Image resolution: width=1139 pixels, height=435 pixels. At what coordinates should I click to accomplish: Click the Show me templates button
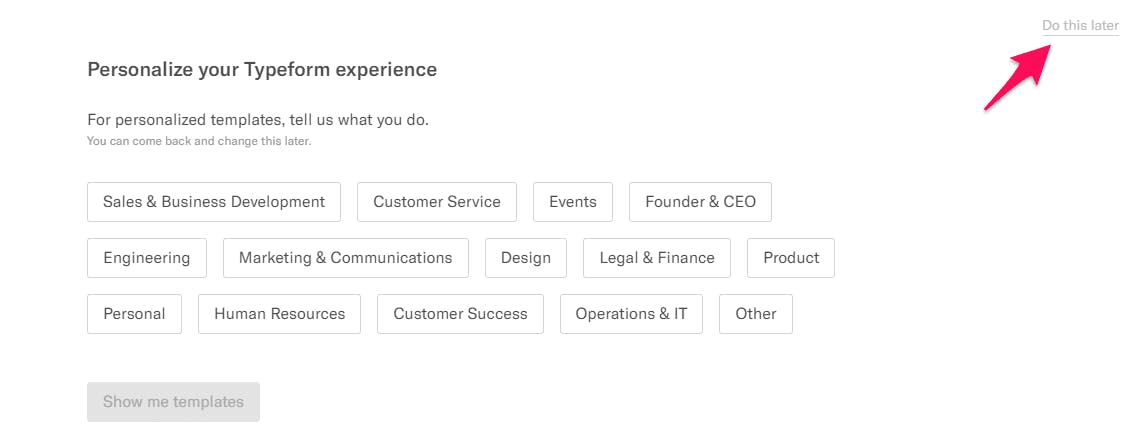[x=173, y=402]
